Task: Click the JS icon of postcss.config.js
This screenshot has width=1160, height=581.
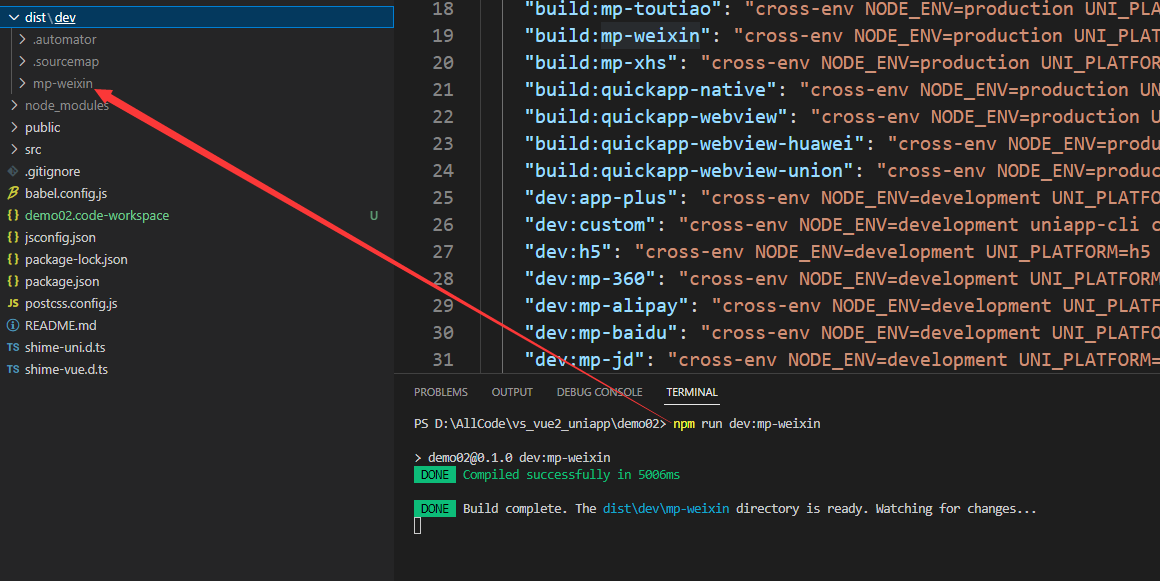Action: 13,303
